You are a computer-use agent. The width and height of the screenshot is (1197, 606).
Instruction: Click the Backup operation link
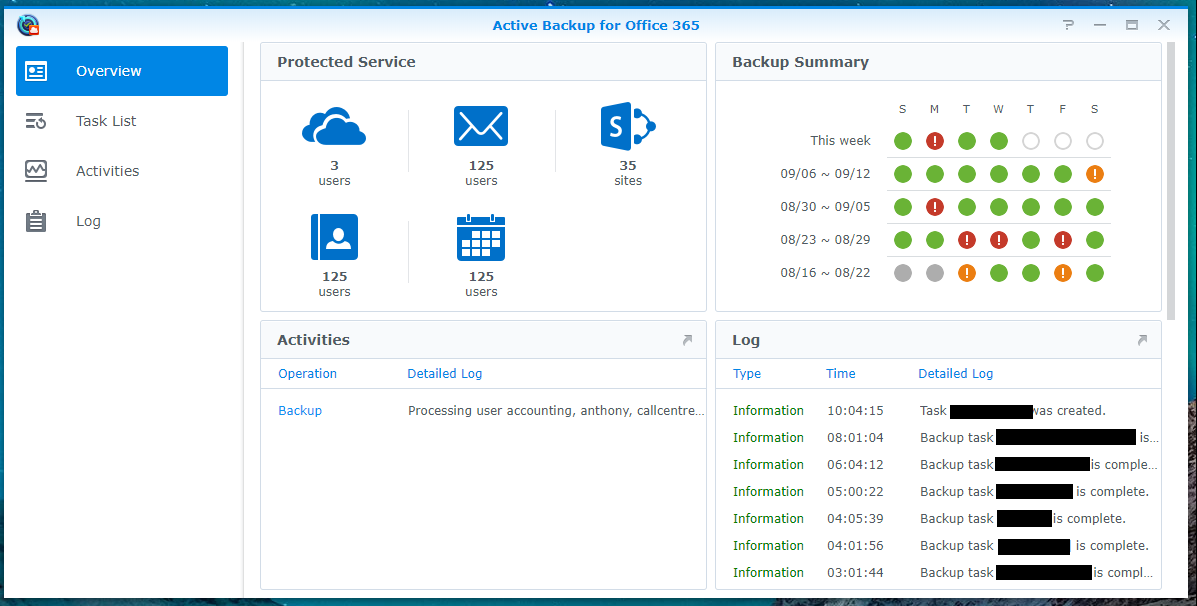300,411
